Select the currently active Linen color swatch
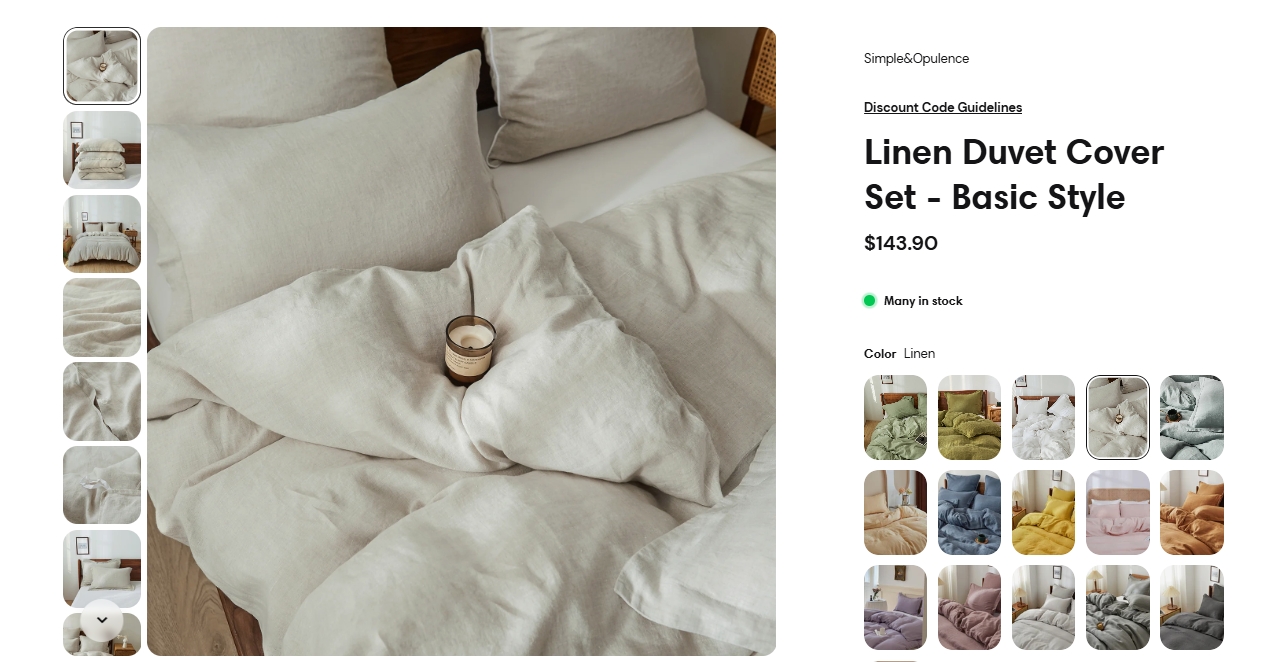 tap(1118, 417)
